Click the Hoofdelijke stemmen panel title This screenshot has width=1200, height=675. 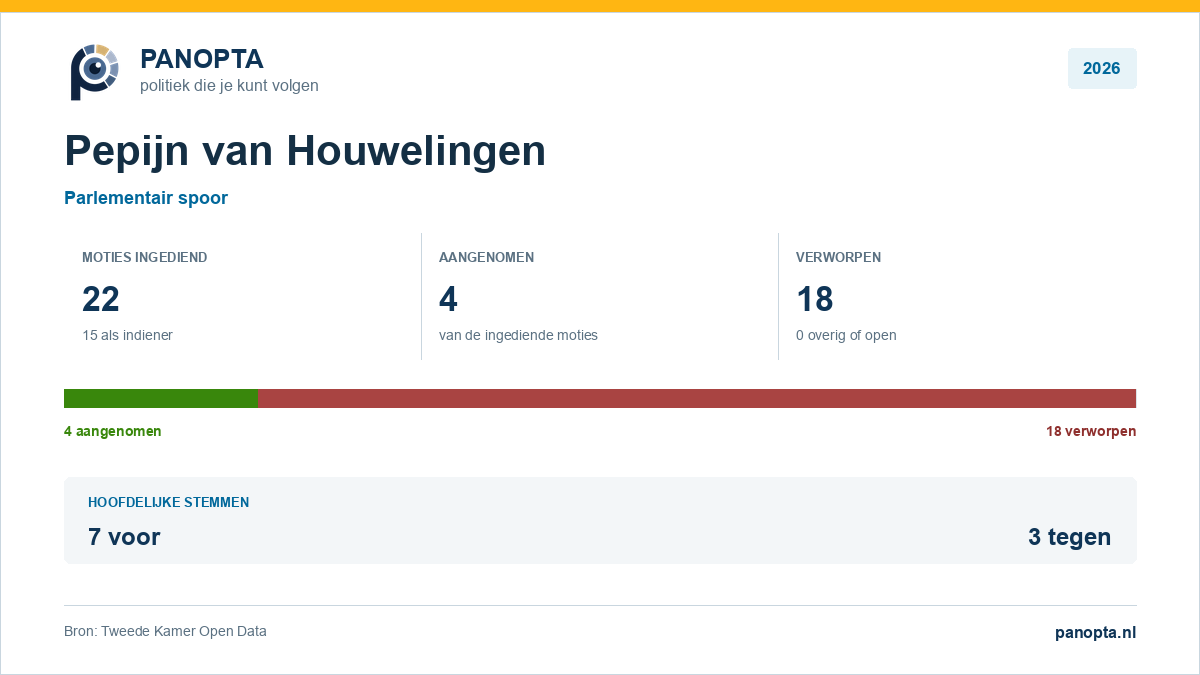pos(169,502)
